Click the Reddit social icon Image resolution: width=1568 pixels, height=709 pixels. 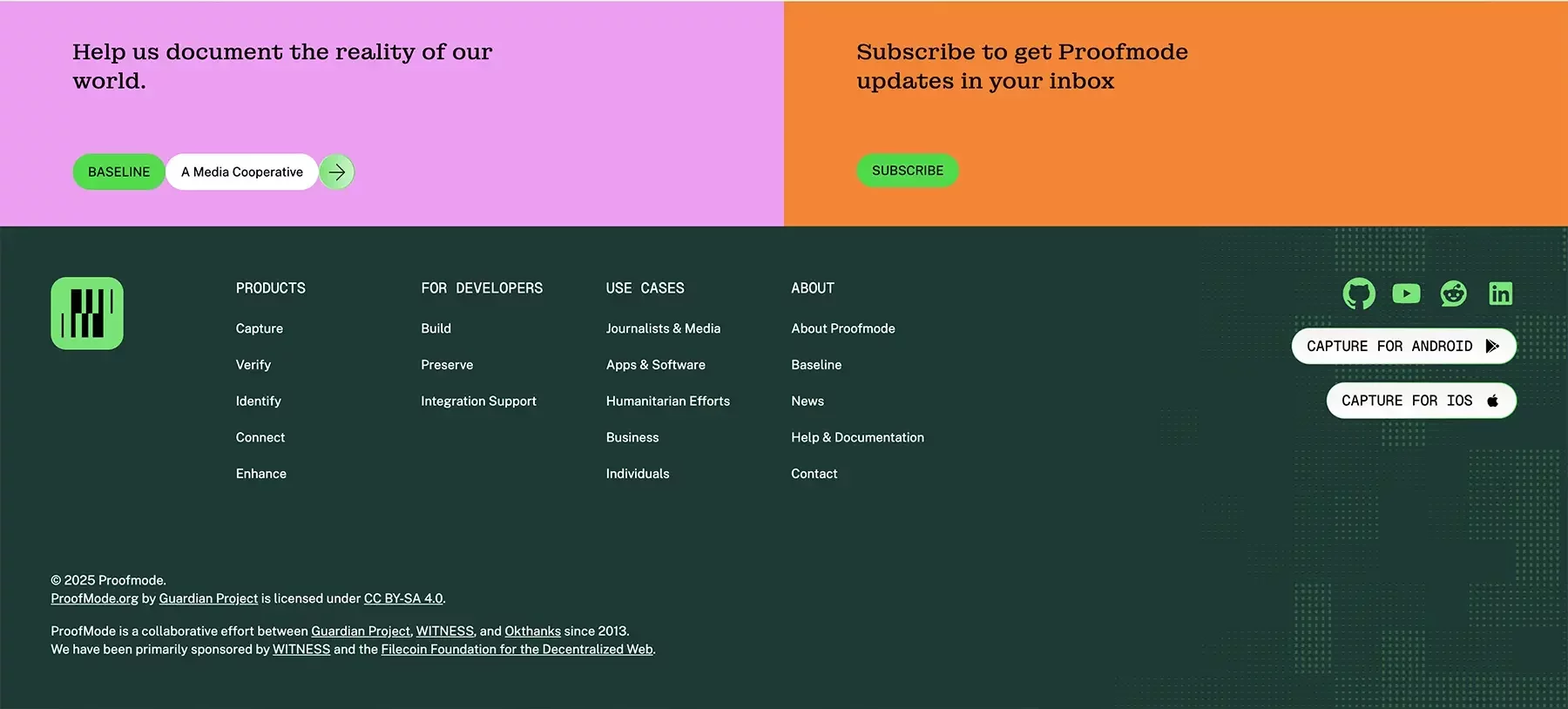tap(1453, 294)
